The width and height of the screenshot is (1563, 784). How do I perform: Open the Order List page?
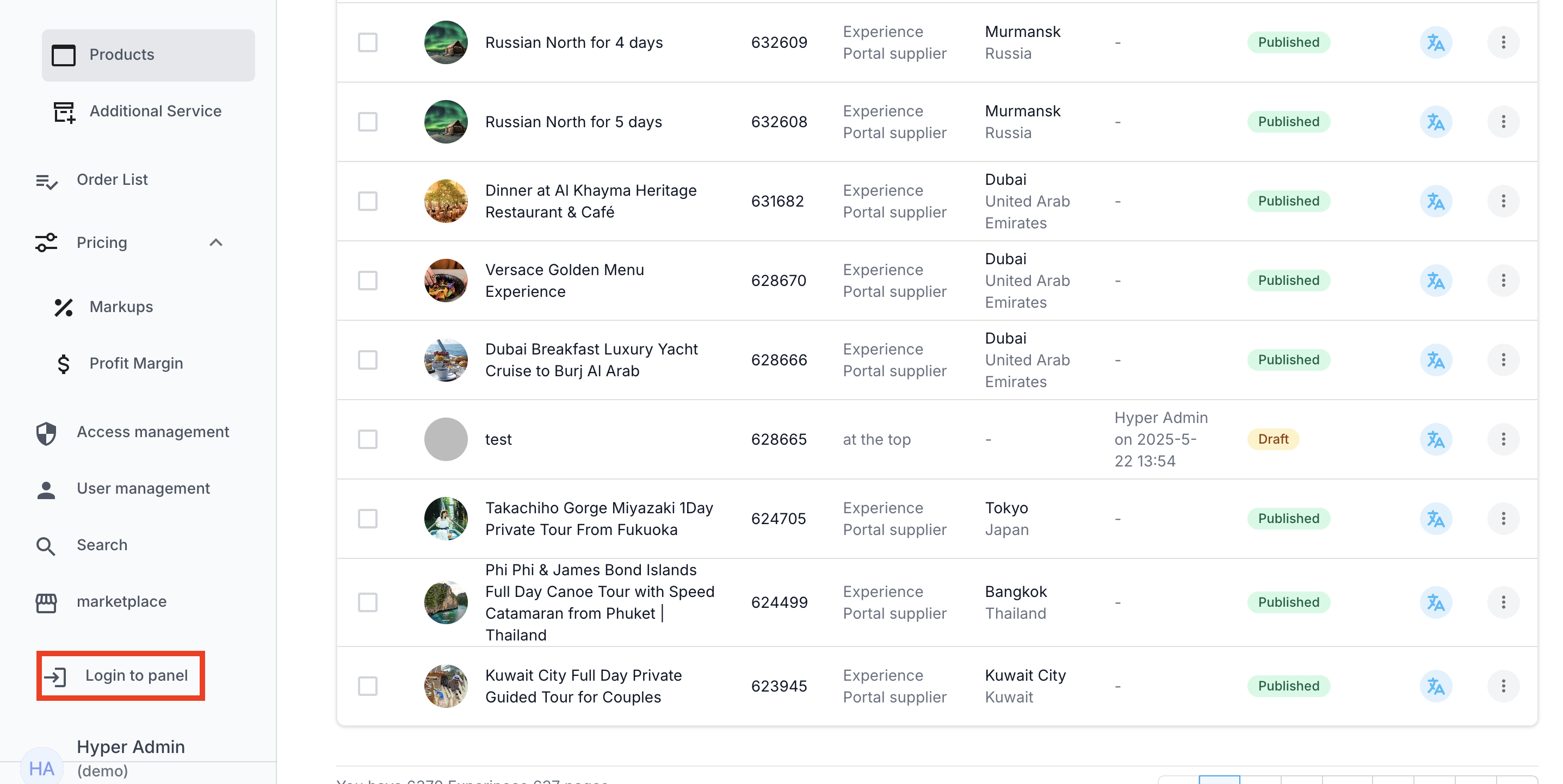coord(112,179)
